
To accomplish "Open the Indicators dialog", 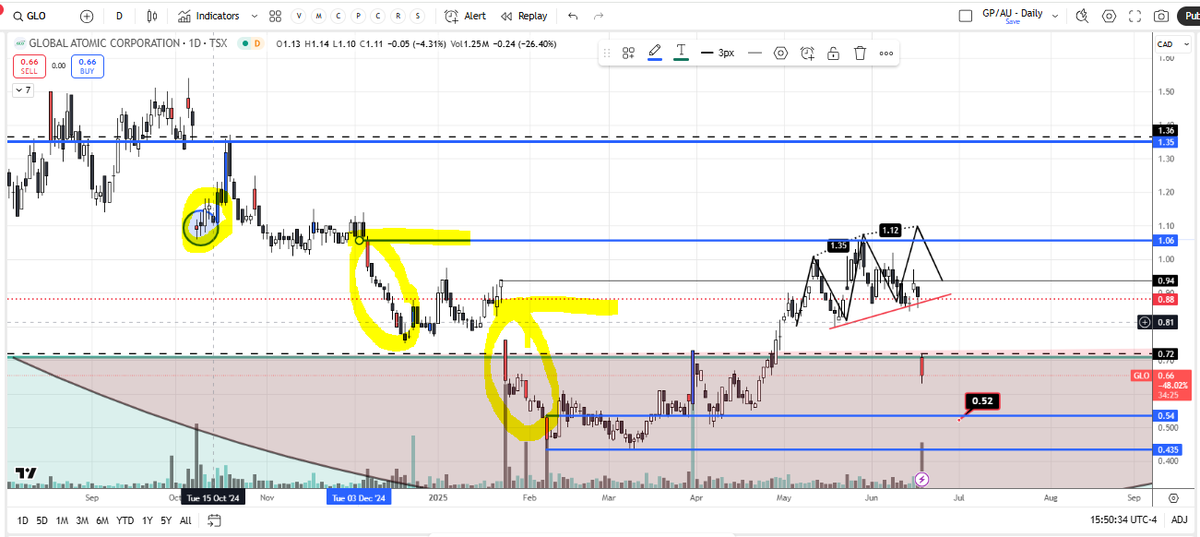I will point(209,16).
